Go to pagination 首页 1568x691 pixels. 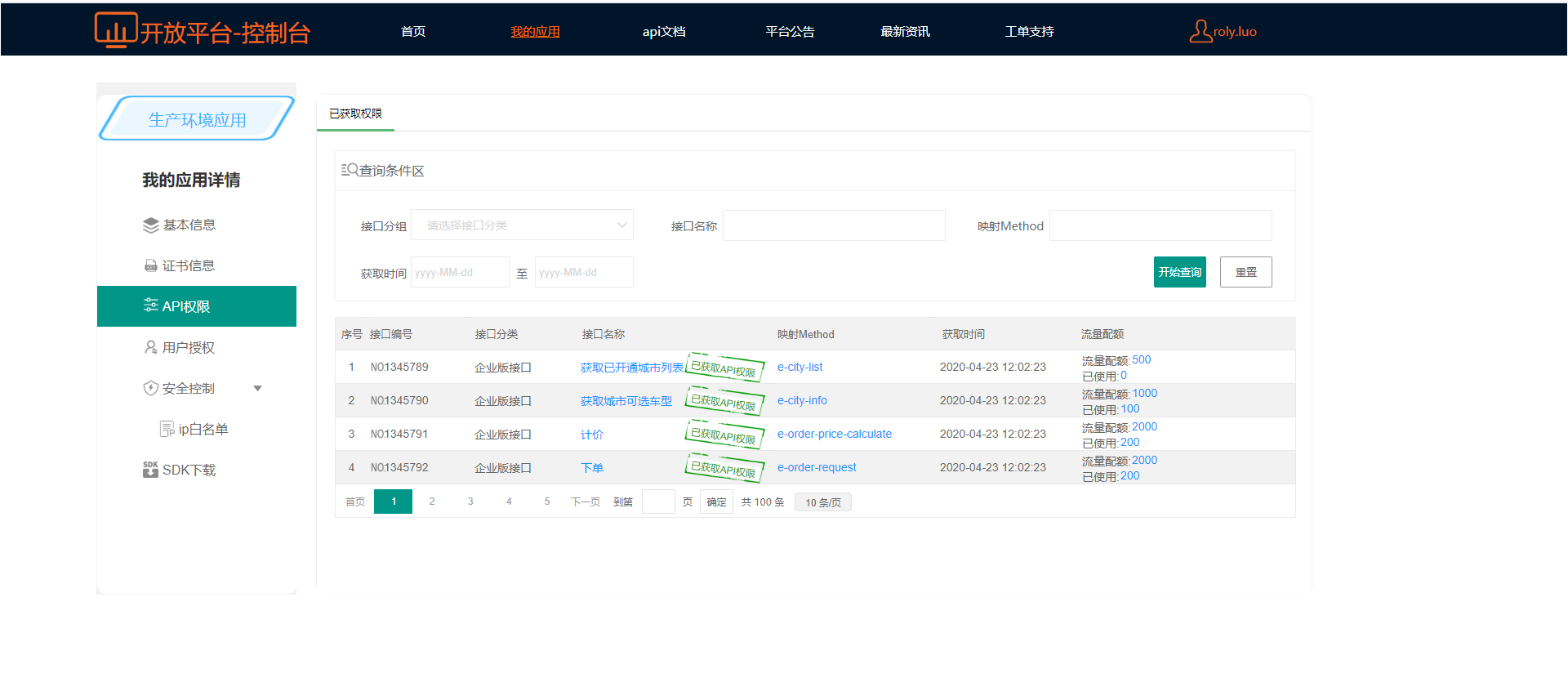tap(355, 502)
